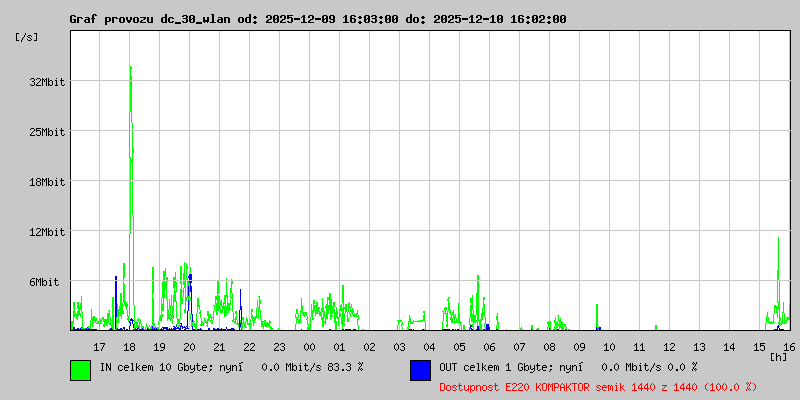
Task: Click the x-axis hour label '09'
Action: click(x=580, y=347)
